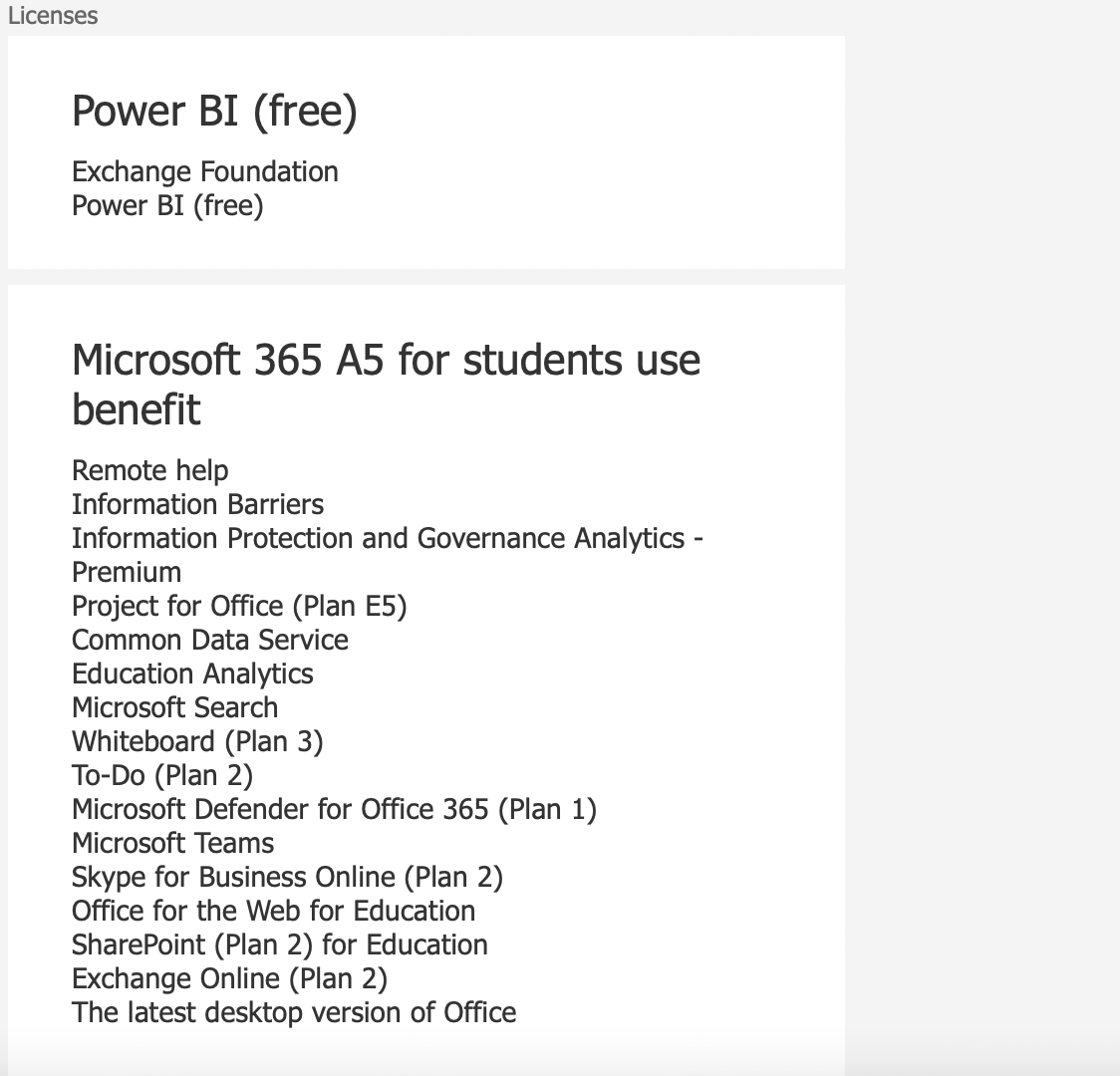Click the Remote help item

coord(150,470)
